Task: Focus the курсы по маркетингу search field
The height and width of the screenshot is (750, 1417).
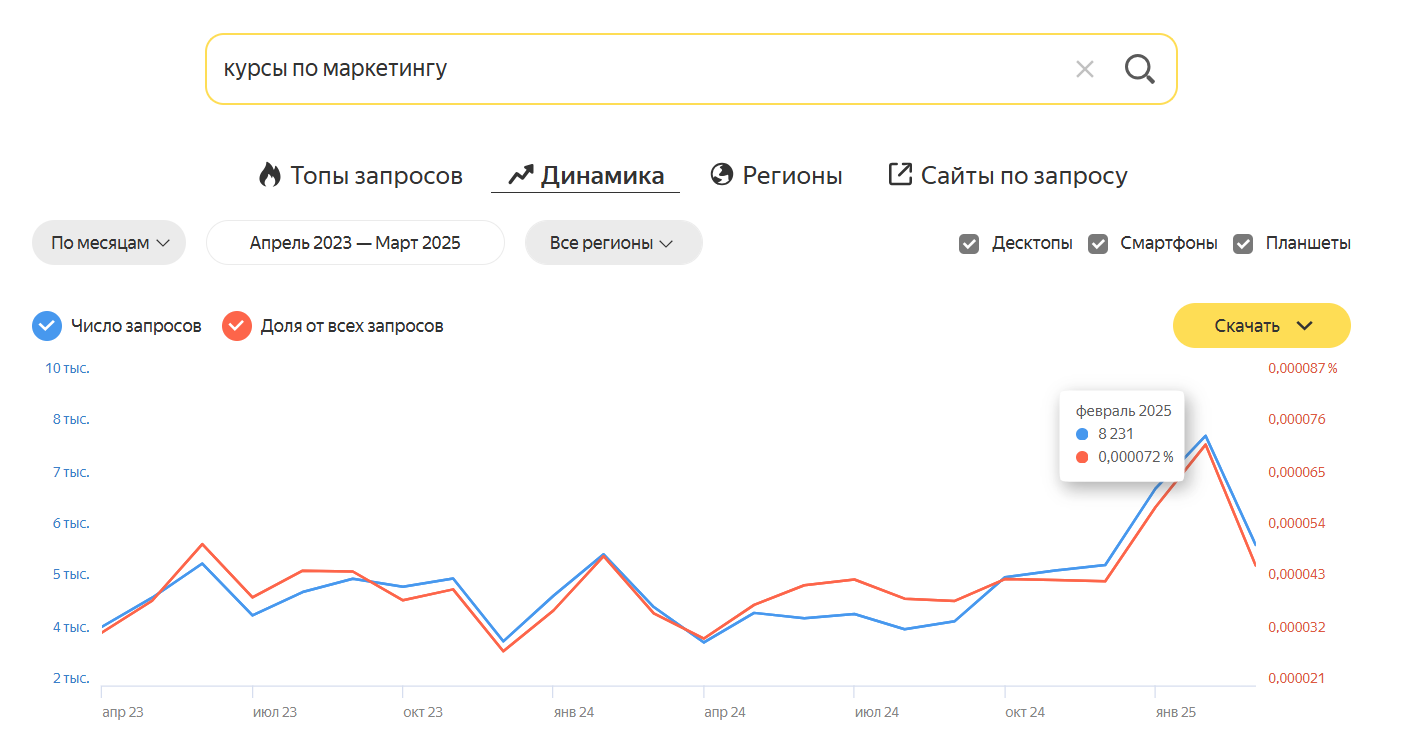Action: 640,69
